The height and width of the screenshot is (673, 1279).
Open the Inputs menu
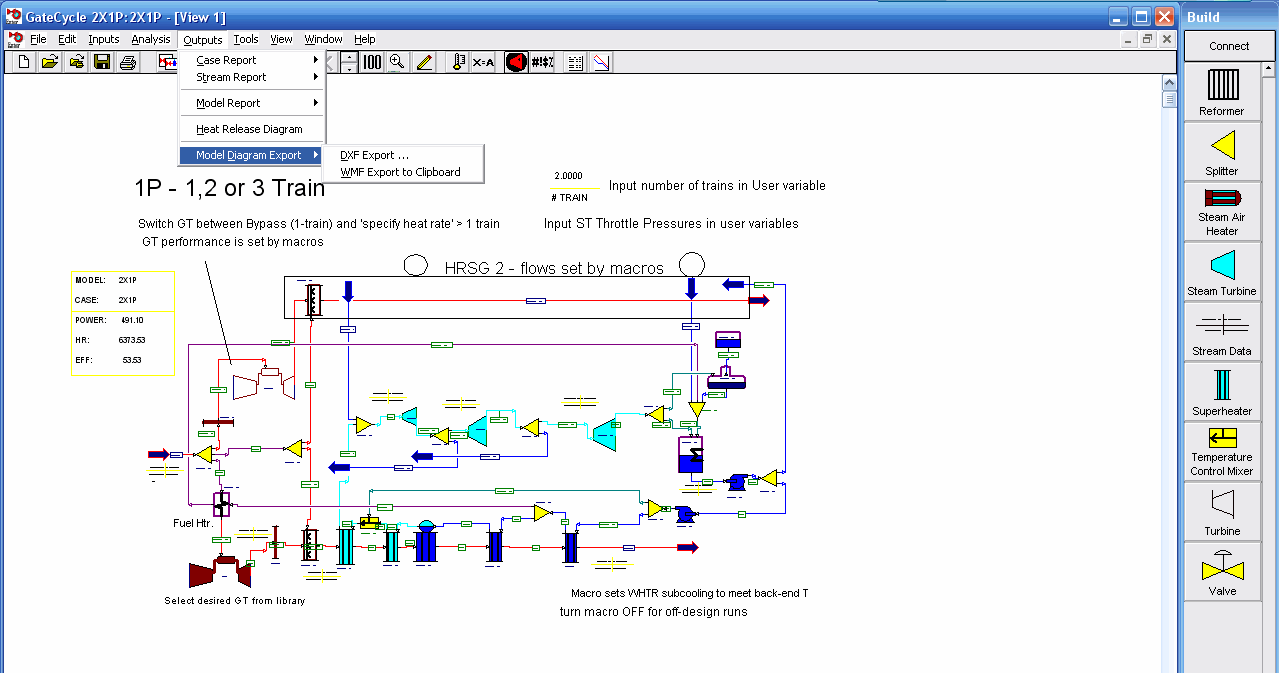coord(104,40)
